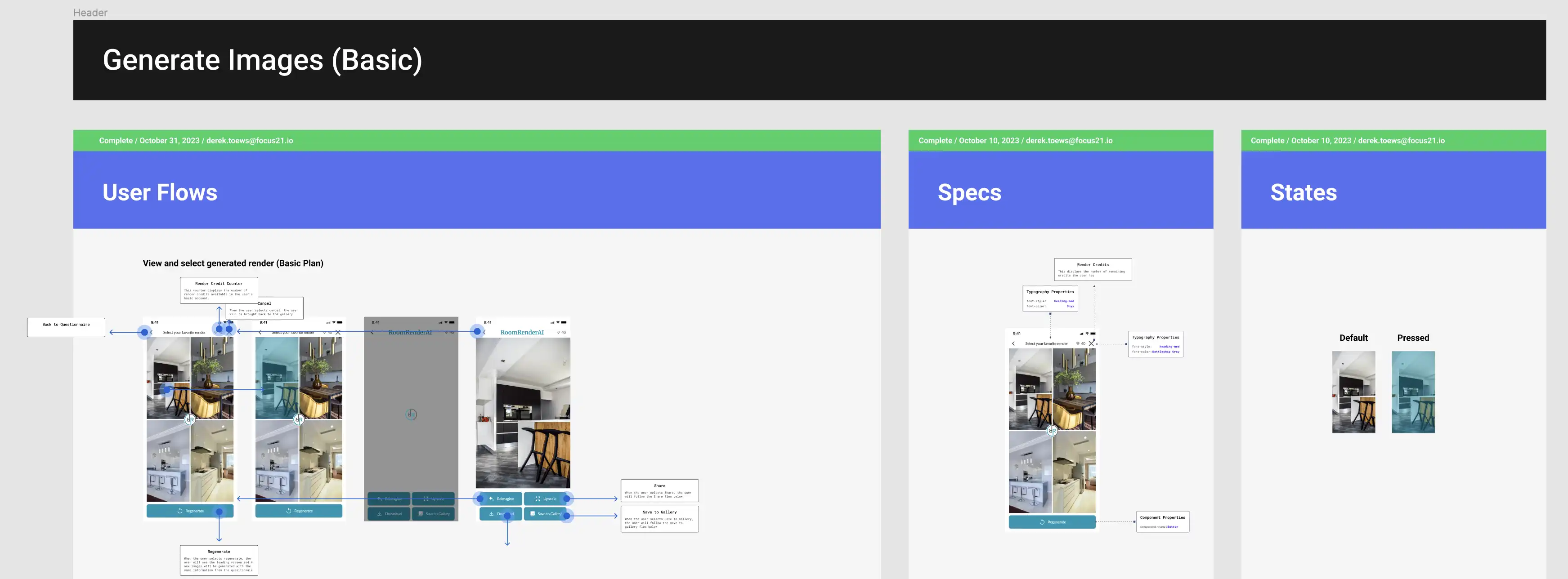Click the diamond credit counter showing 40
This screenshot has height=579, width=1568.
219,332
